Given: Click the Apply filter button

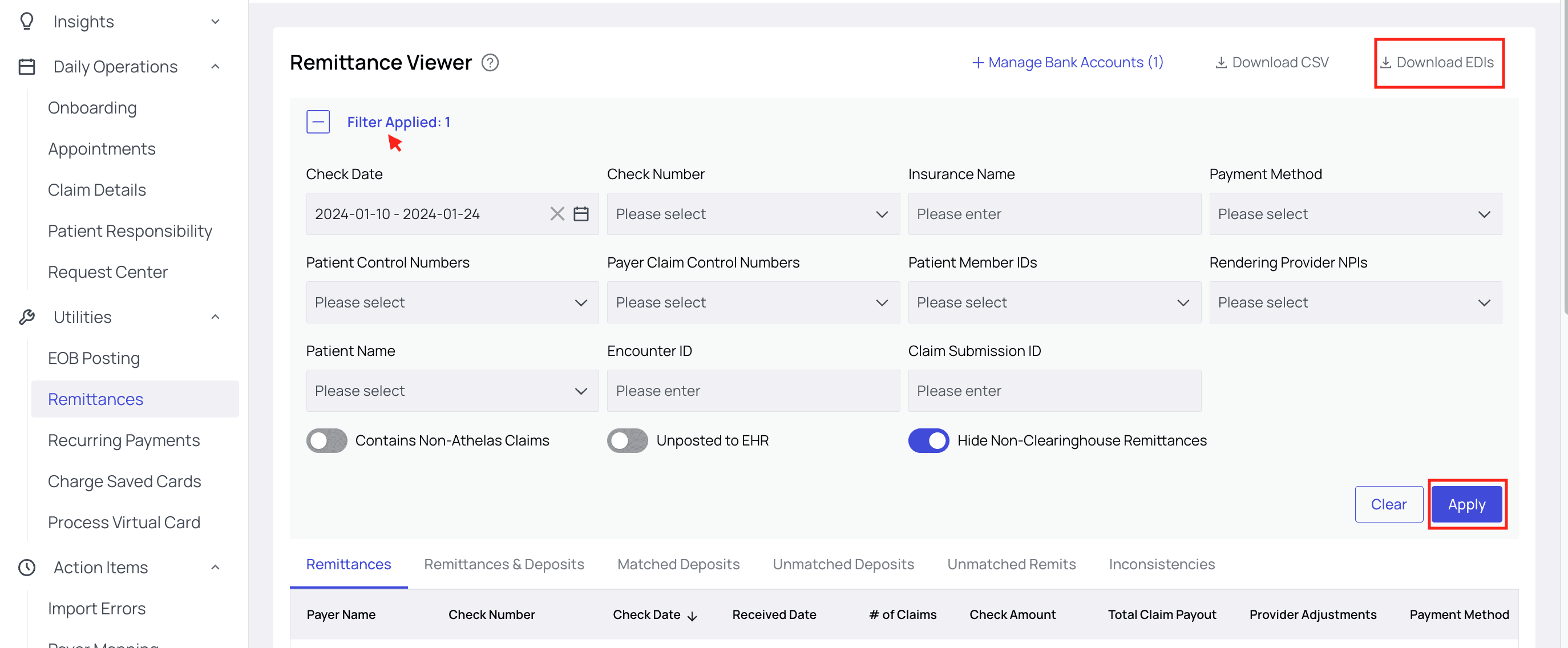Looking at the screenshot, I should (x=1466, y=504).
